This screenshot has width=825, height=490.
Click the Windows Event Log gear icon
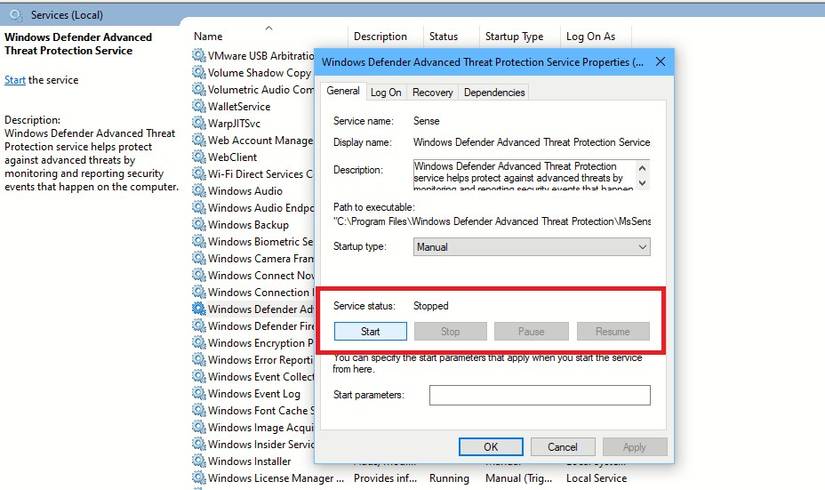[199, 393]
